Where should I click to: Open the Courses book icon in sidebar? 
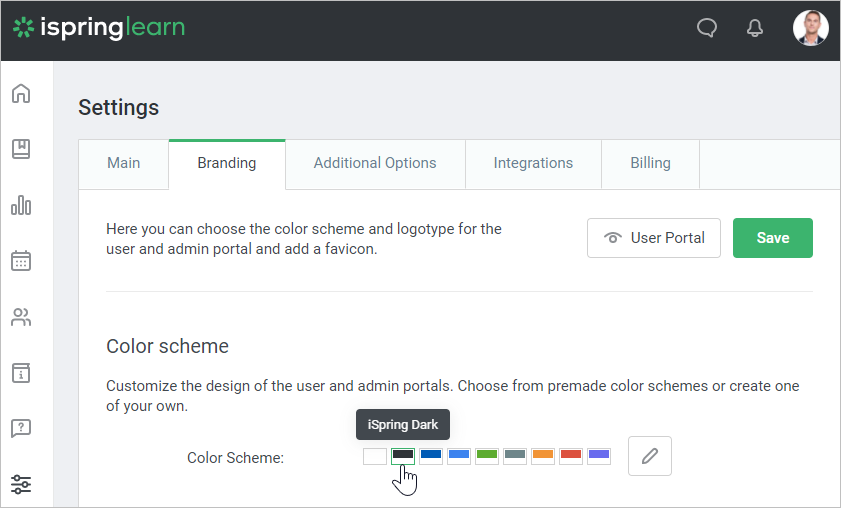tap(21, 149)
